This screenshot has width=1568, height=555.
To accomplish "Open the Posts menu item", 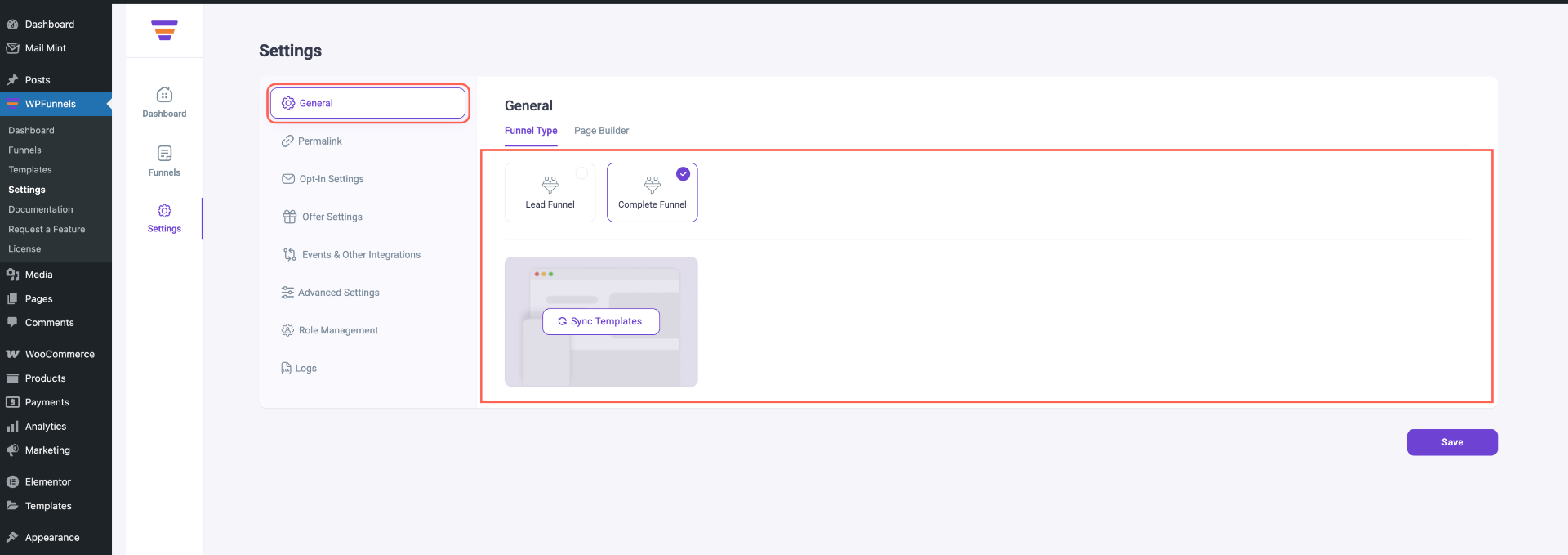I will coord(56,80).
